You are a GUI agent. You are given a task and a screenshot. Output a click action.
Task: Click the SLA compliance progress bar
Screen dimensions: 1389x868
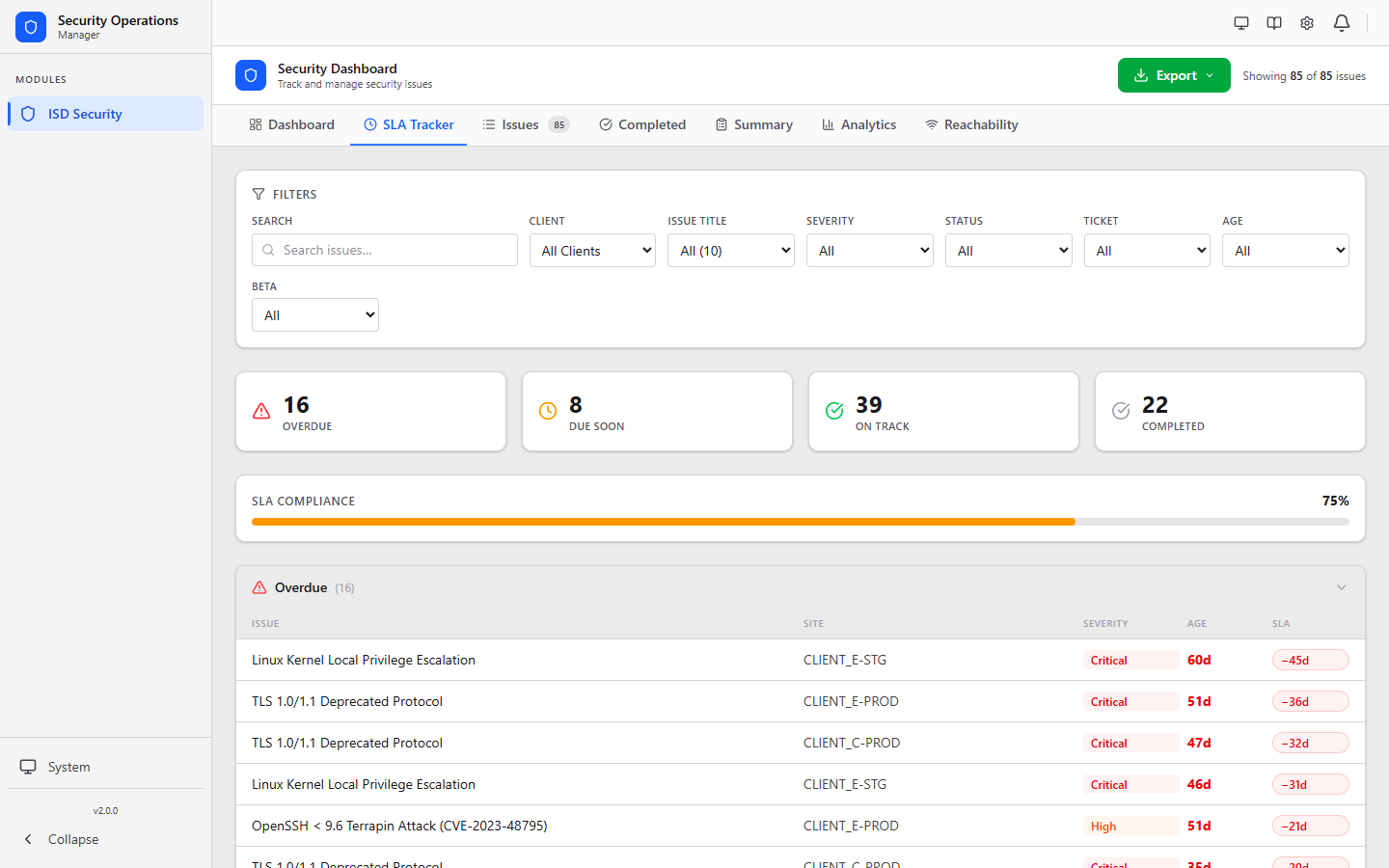pyautogui.click(x=801, y=522)
